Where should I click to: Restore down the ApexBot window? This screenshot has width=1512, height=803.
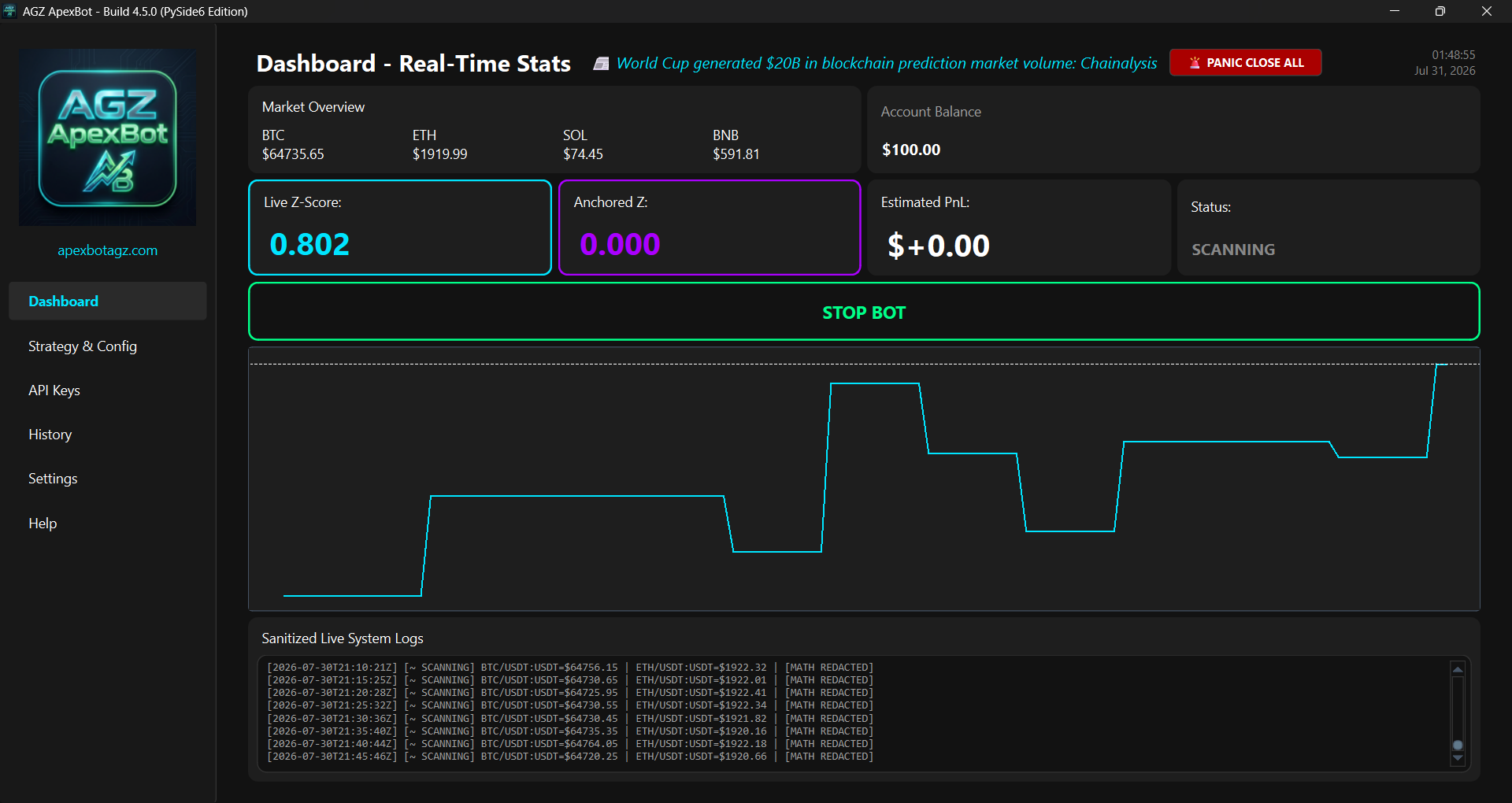pos(1440,11)
